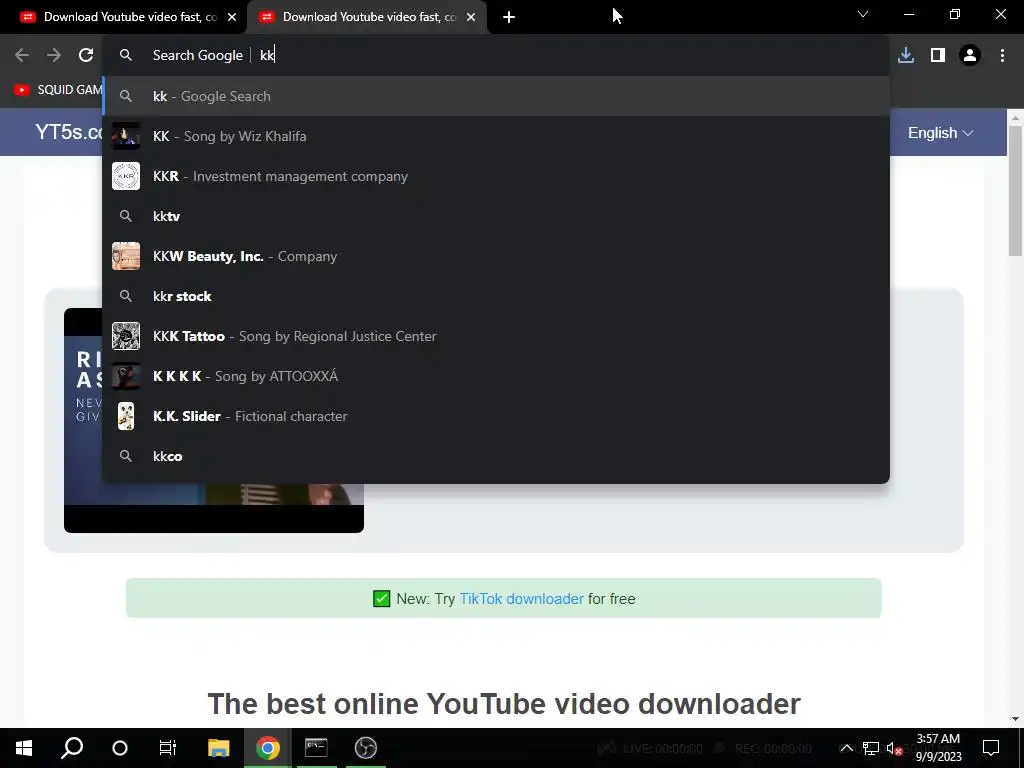Select the kkr stock suggestion

point(496,296)
